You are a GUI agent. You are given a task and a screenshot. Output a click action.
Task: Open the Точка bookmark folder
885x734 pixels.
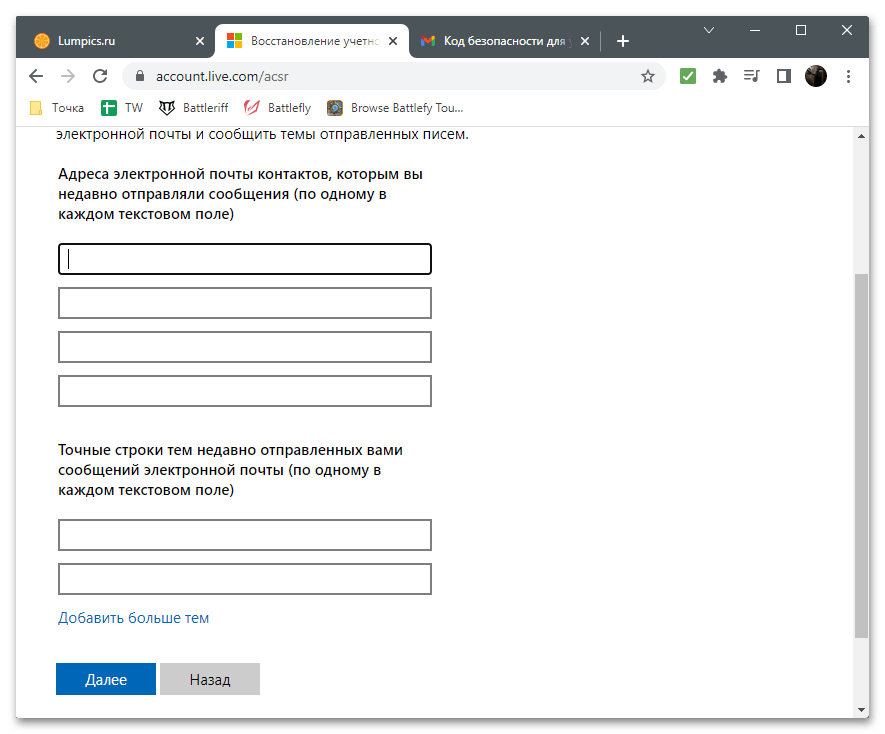(x=57, y=108)
